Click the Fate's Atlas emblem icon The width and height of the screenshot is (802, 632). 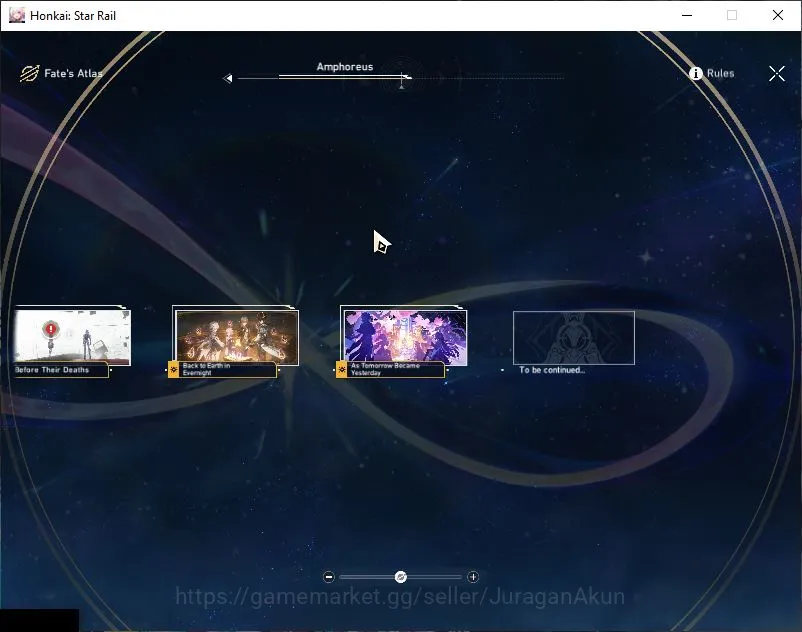point(29,74)
